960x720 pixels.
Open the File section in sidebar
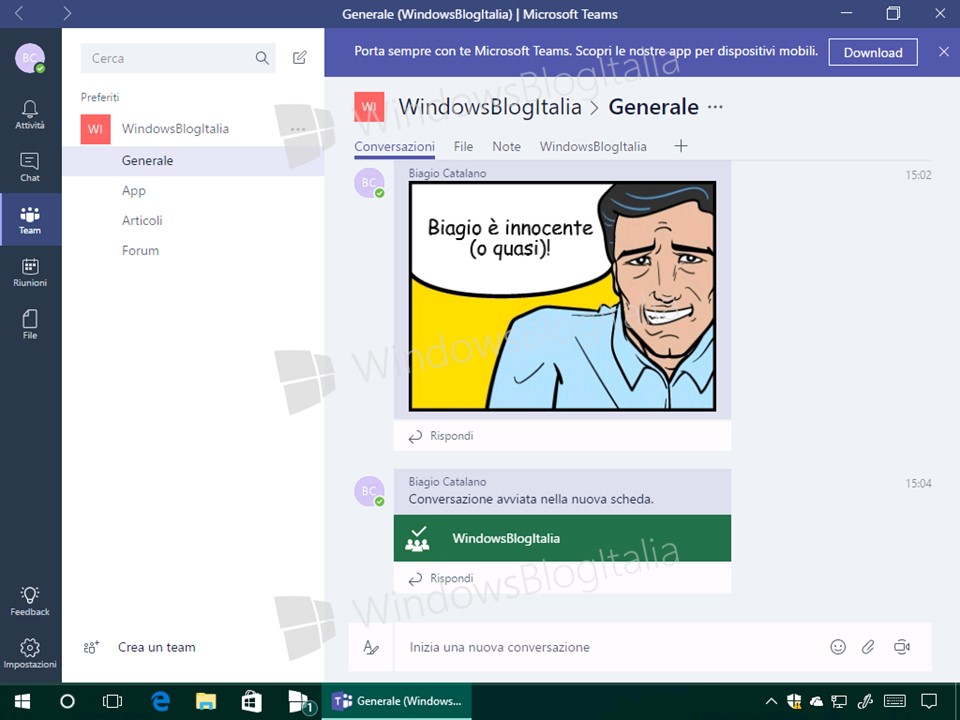(x=30, y=324)
